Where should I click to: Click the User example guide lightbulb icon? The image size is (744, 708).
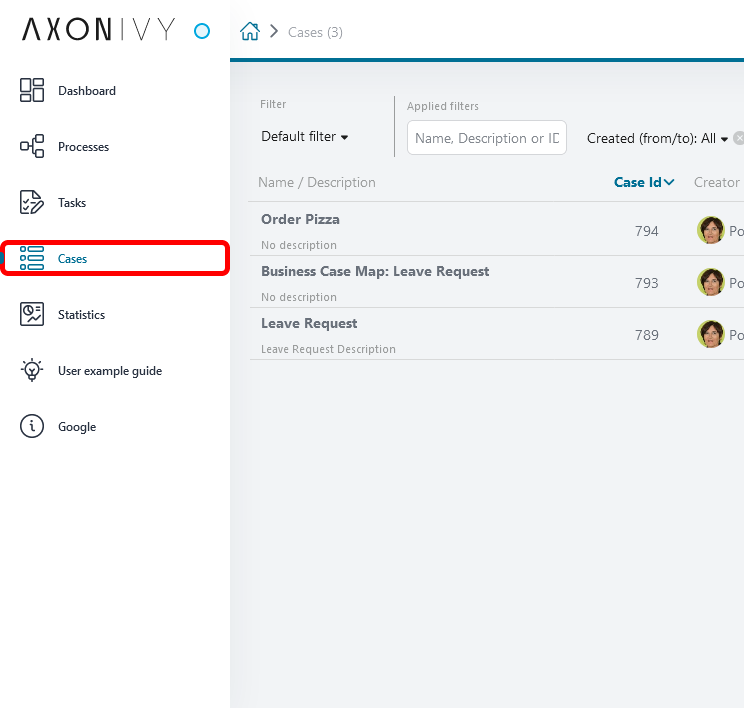[x=32, y=370]
